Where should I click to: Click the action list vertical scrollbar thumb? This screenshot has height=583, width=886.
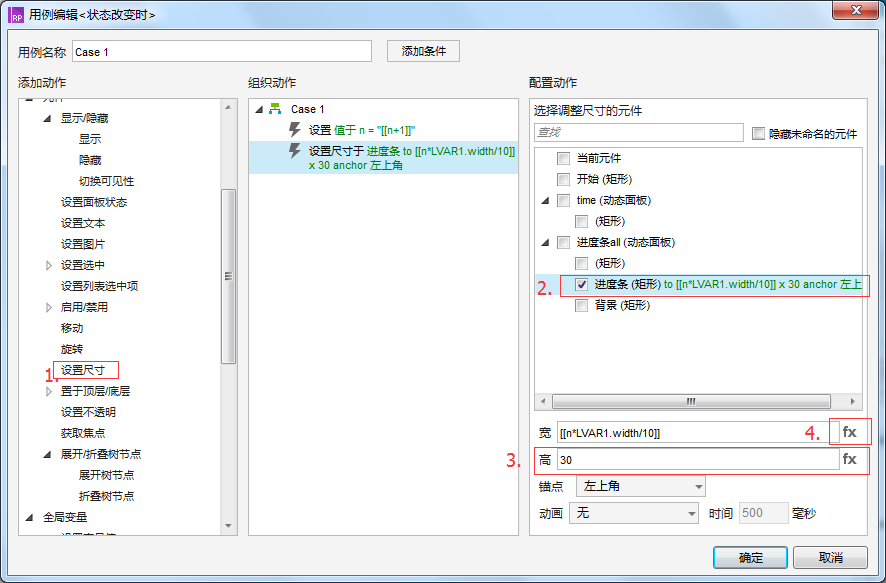pyautogui.click(x=228, y=276)
